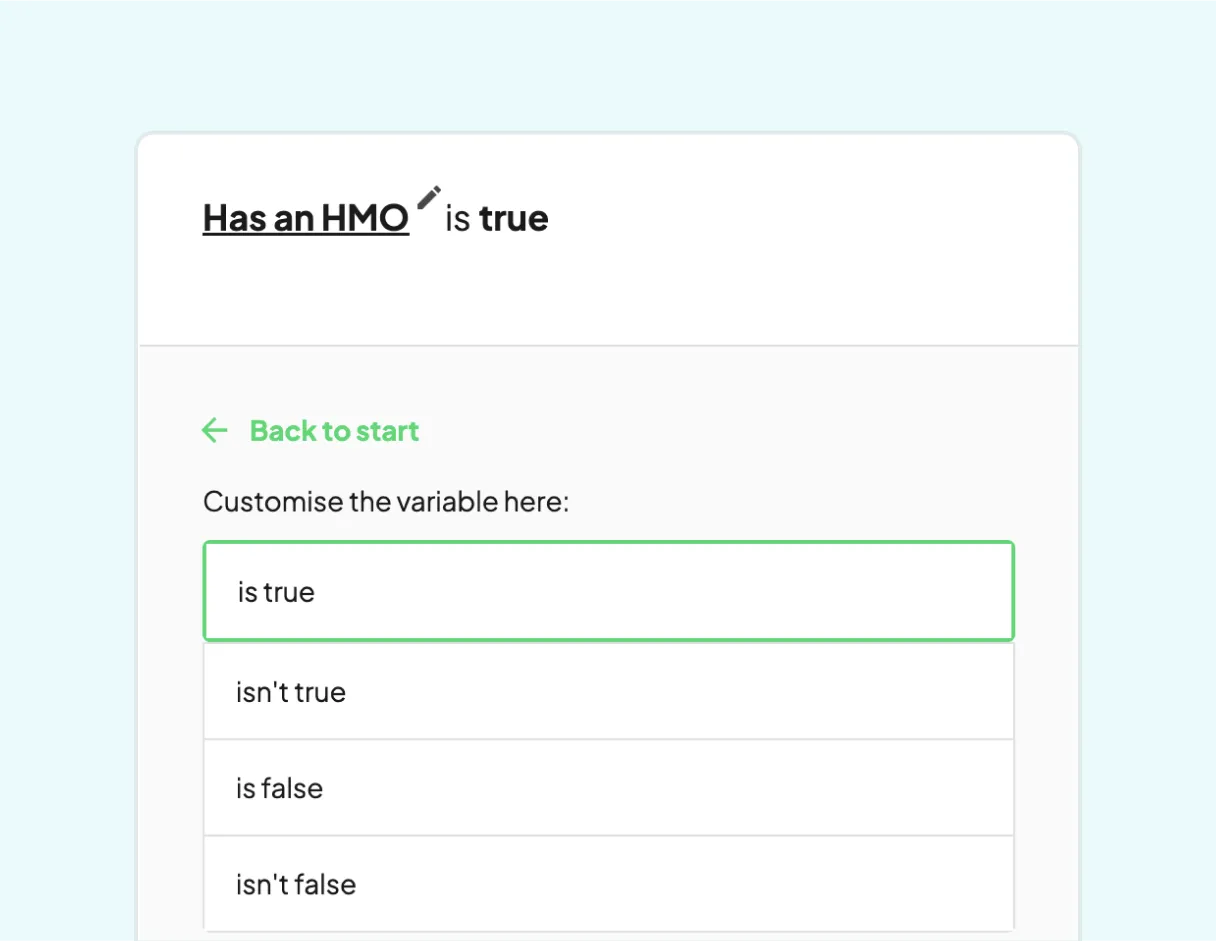
Task: Click the 'Customise the variable here' label
Action: coord(386,501)
